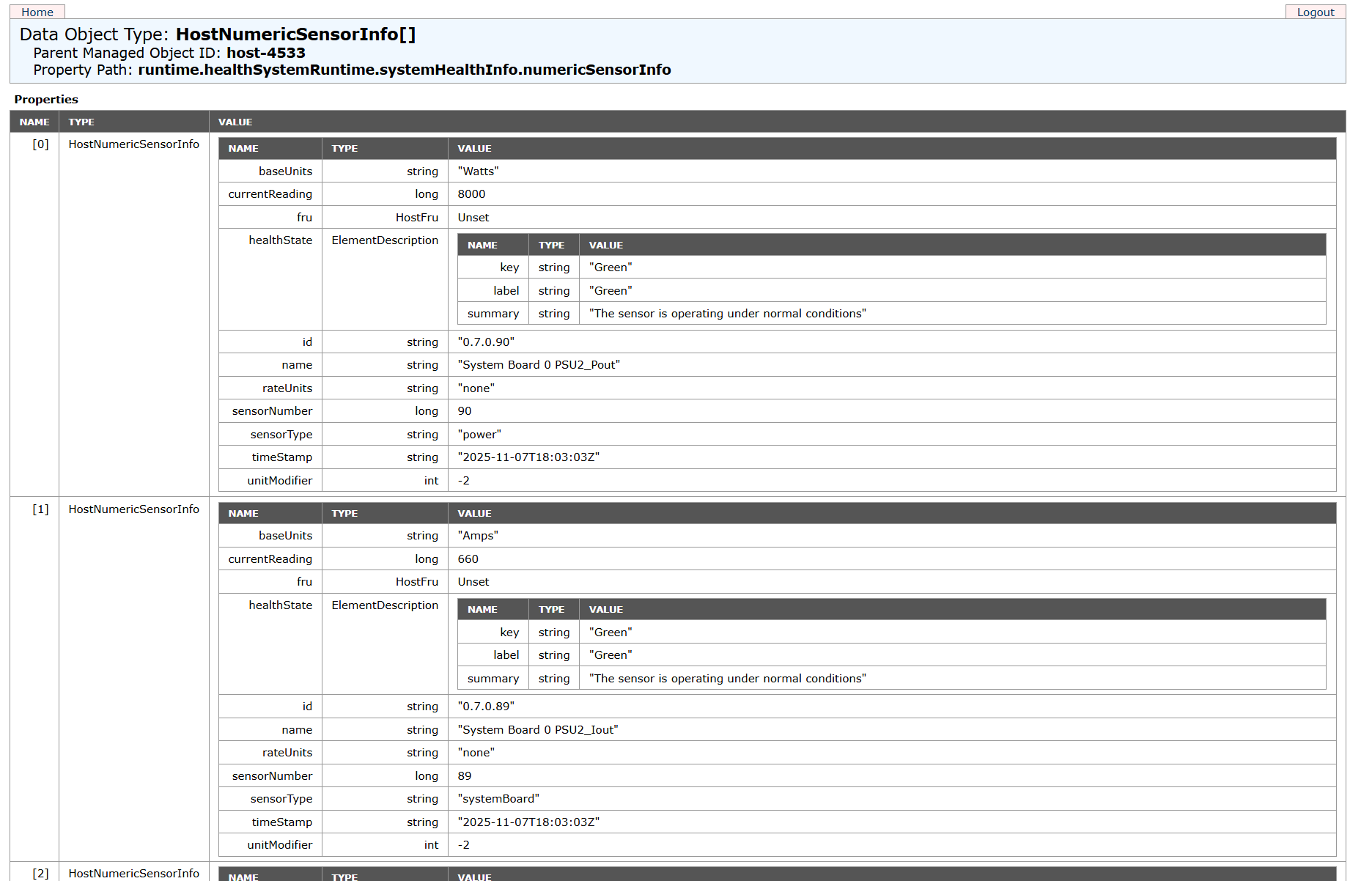This screenshot has height=881, width=1372.
Task: Go to the Home link
Action: click(x=37, y=12)
